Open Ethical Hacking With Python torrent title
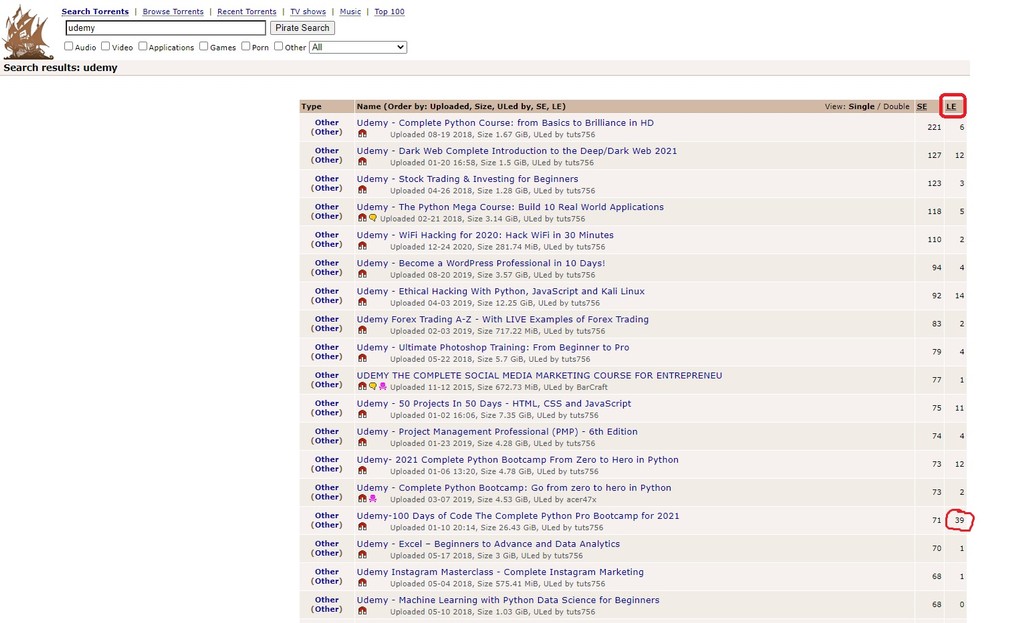This screenshot has height=623, width=1024. pyautogui.click(x=500, y=291)
